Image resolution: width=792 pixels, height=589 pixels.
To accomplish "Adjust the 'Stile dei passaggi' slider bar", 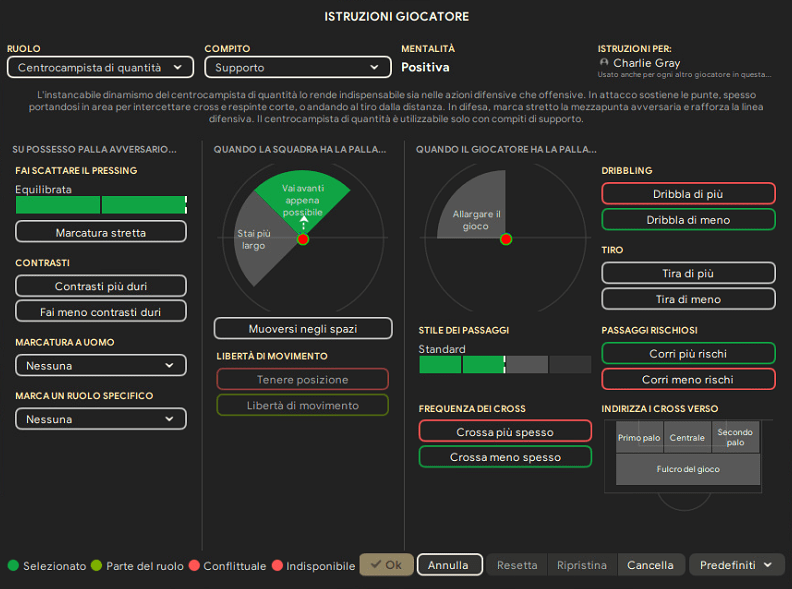I will tap(504, 365).
